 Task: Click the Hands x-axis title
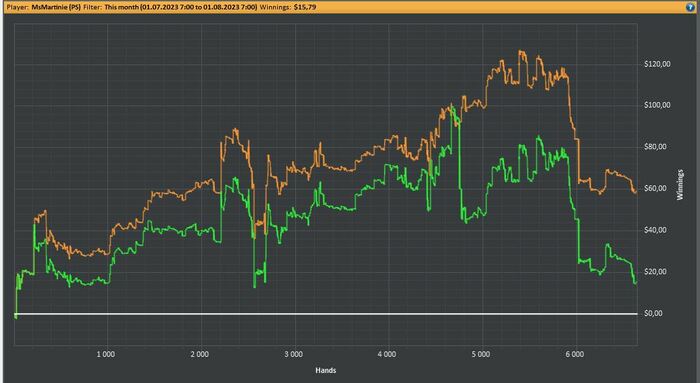click(x=325, y=371)
